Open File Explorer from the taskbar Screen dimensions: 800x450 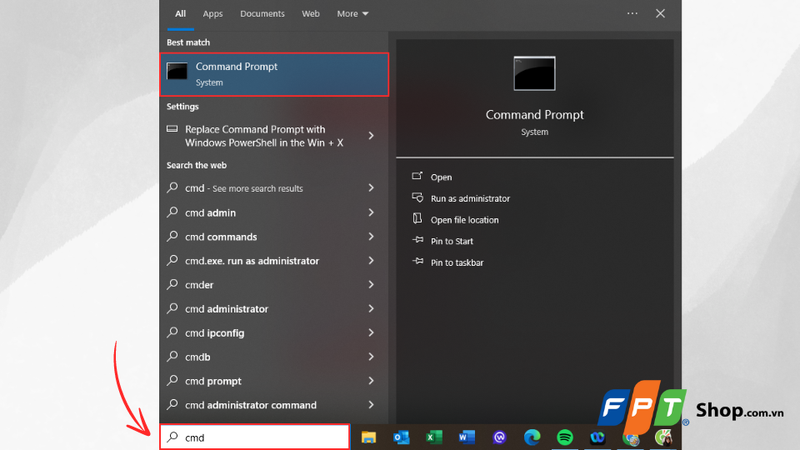[369, 437]
